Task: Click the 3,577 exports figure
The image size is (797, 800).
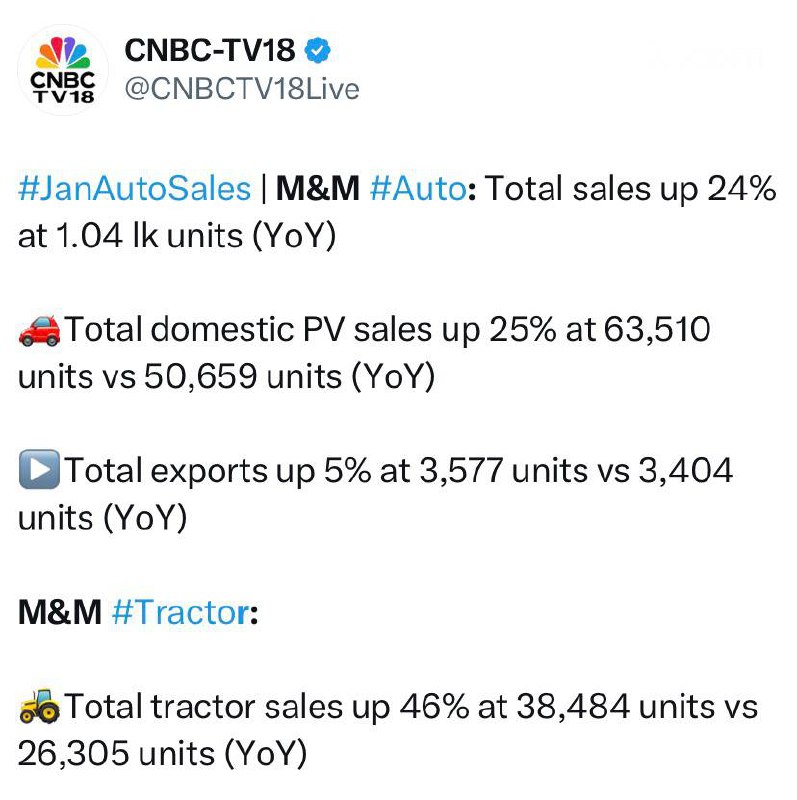Action: point(461,470)
